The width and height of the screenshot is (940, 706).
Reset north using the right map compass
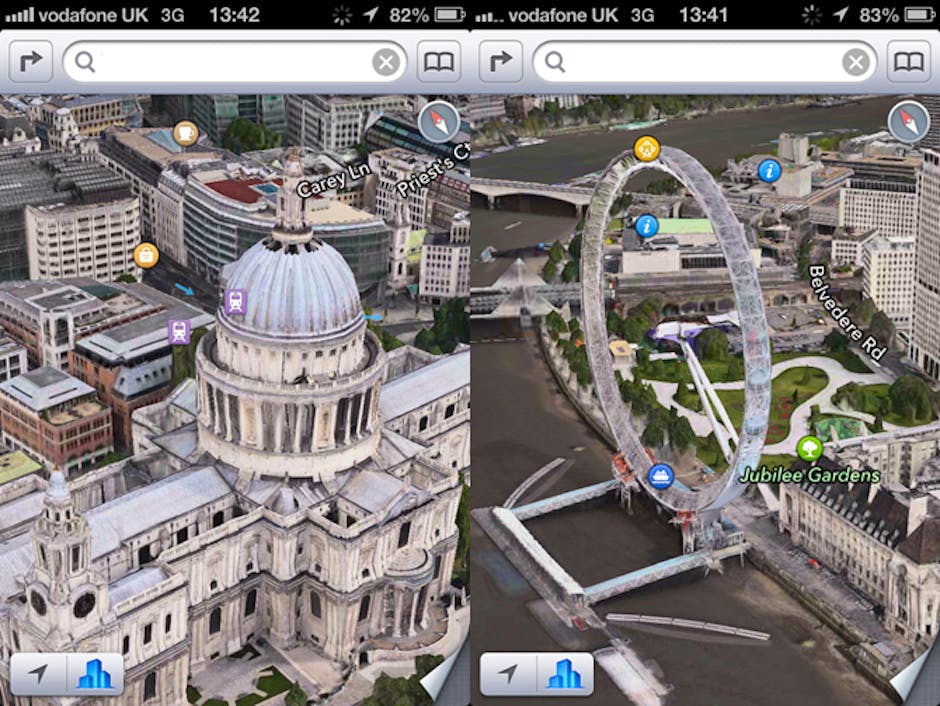point(908,122)
